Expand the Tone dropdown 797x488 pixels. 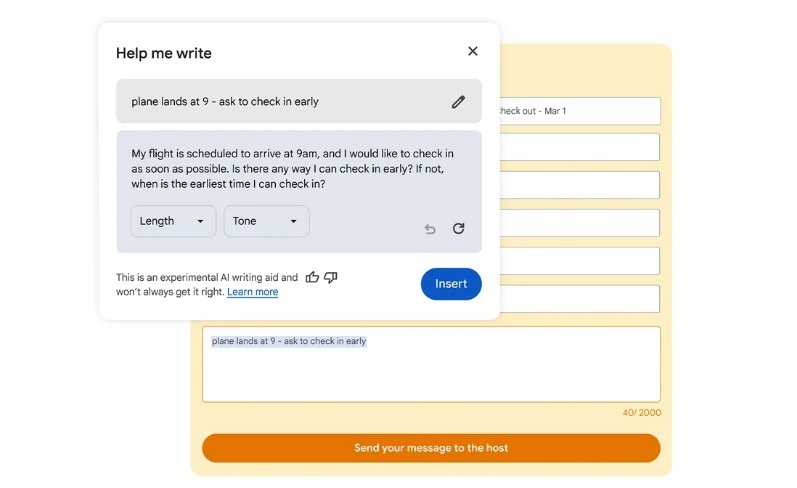266,221
